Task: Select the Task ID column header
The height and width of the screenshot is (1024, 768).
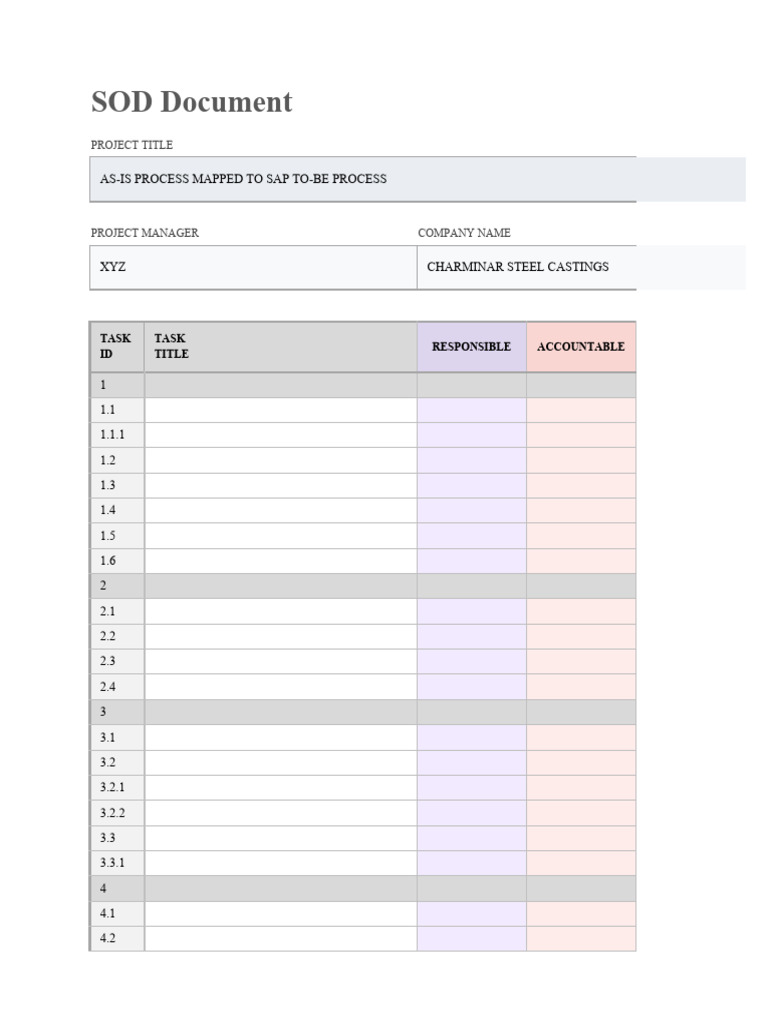Action: [116, 346]
